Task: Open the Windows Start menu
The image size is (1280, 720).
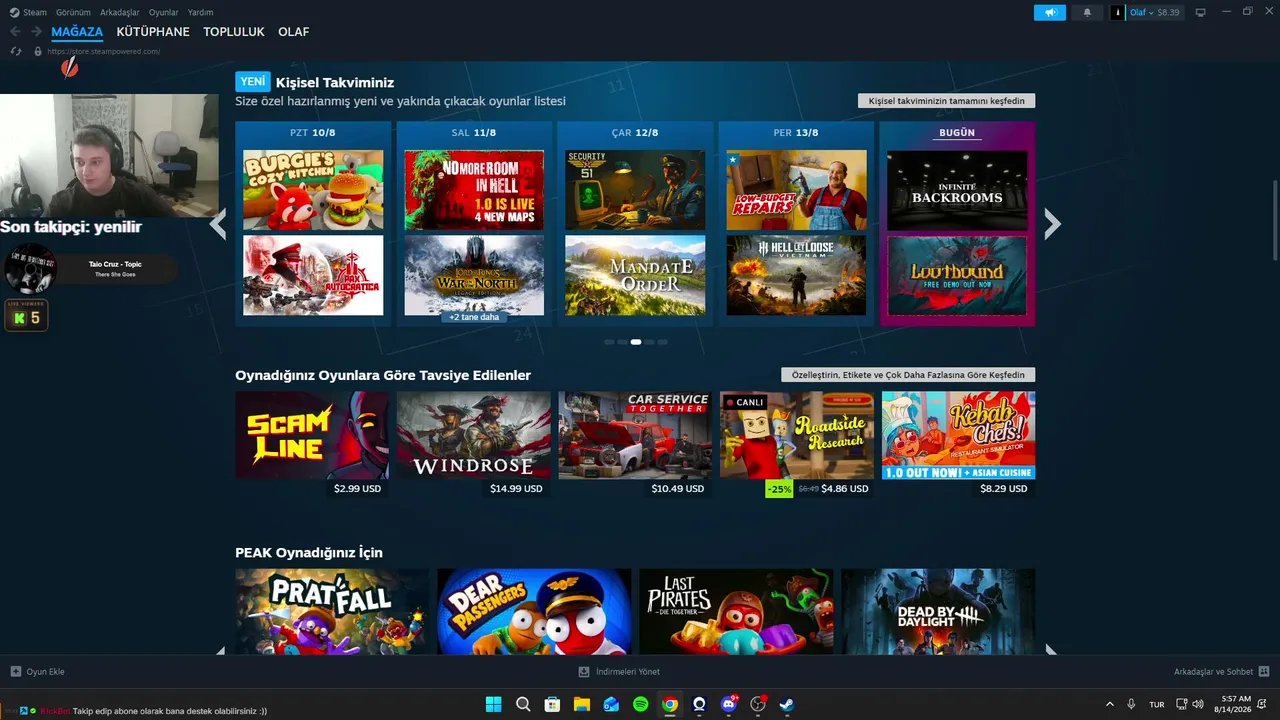Action: pyautogui.click(x=493, y=704)
